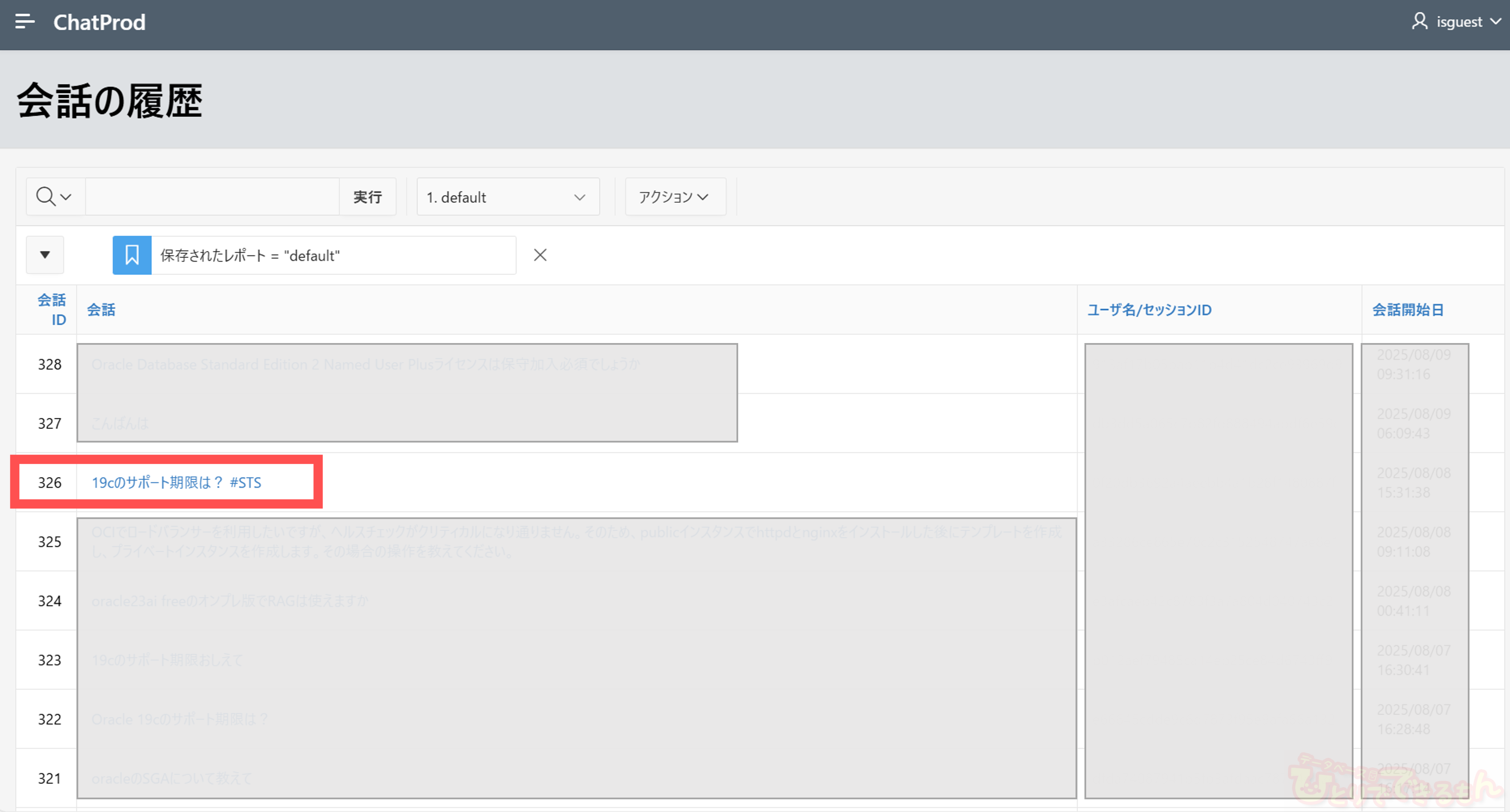Open the hamburger navigation menu
The height and width of the screenshot is (812, 1510).
coord(25,22)
